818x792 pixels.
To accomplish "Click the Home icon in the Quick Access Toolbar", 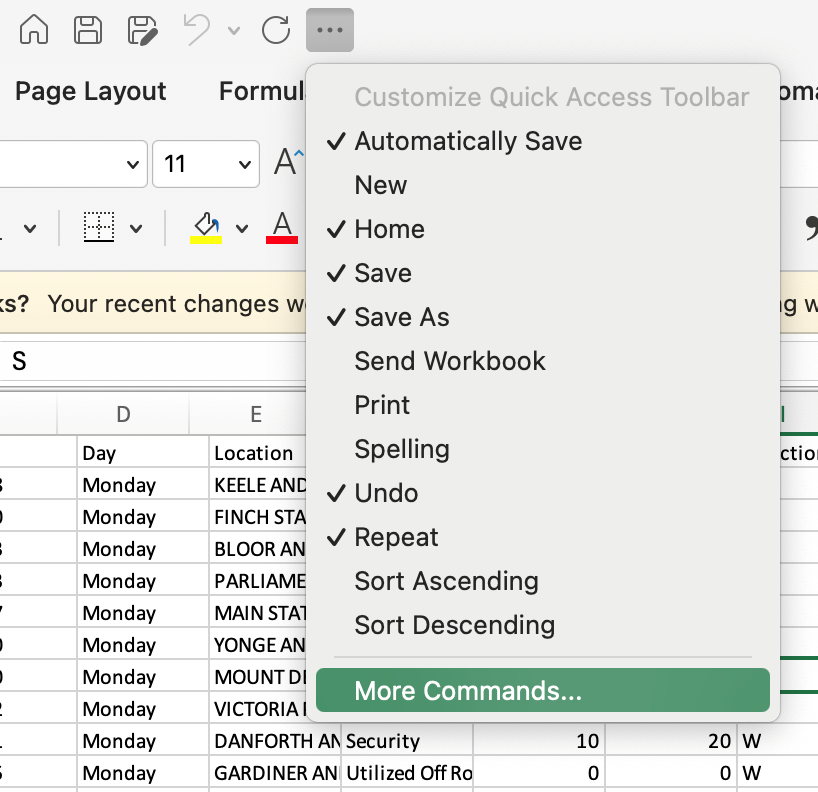I will 34,30.
